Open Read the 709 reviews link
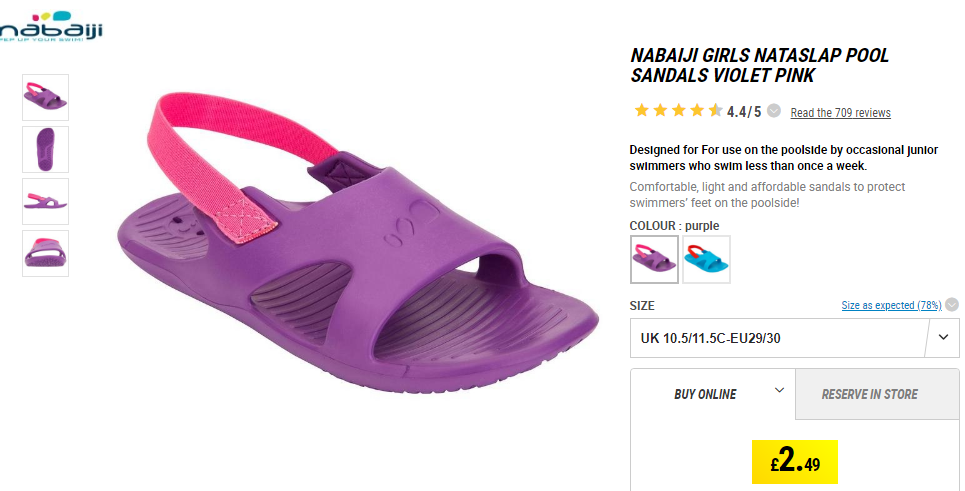The height and width of the screenshot is (491, 965). [840, 113]
